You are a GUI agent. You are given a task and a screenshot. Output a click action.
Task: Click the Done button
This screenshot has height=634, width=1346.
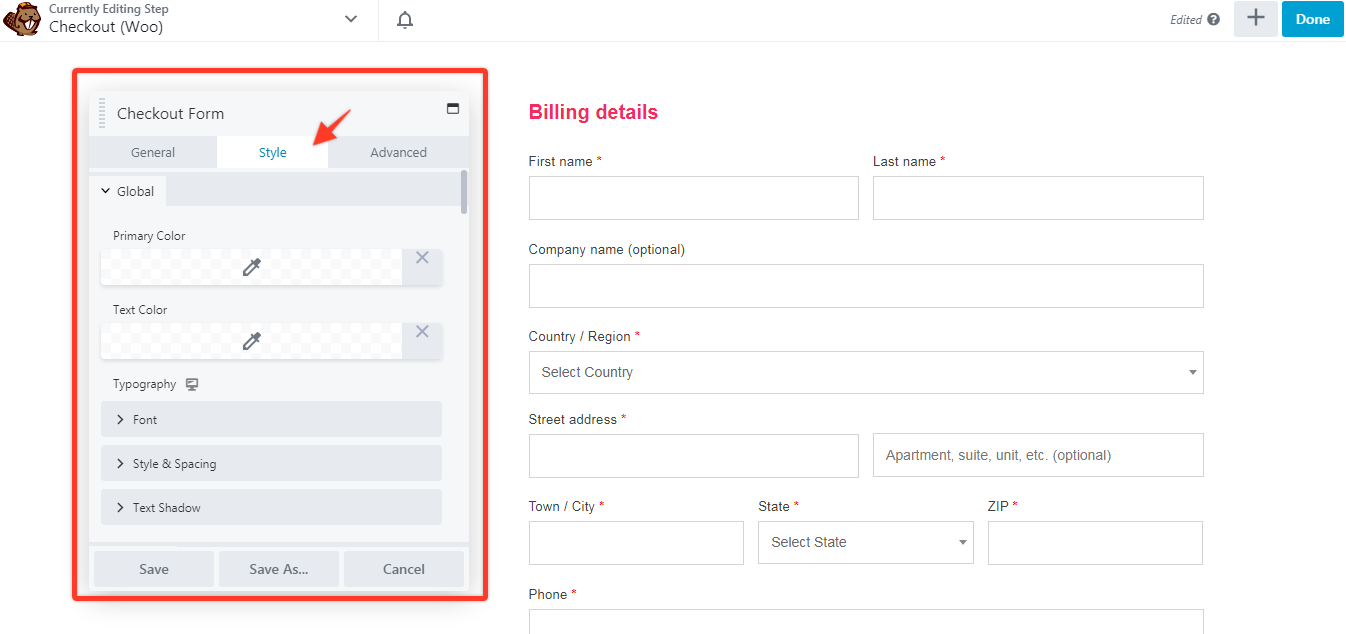point(1312,19)
